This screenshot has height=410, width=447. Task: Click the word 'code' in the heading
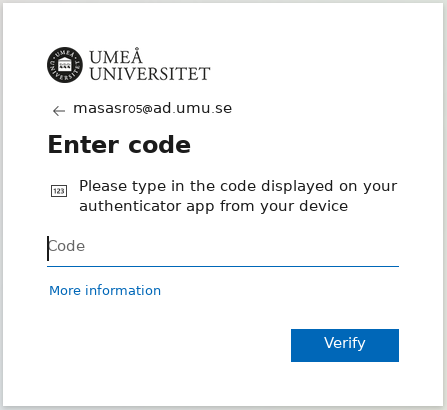click(159, 145)
